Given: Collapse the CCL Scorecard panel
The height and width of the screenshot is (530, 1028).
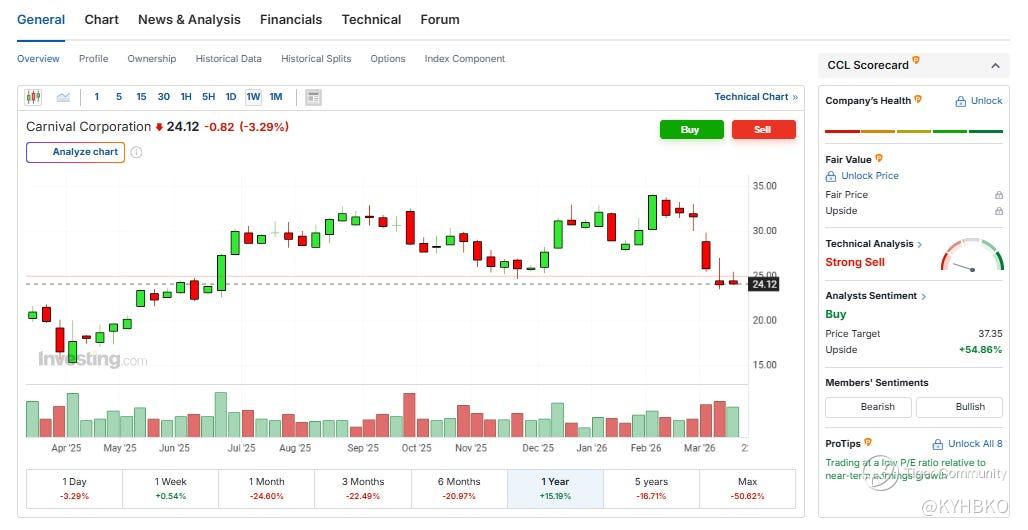Looking at the screenshot, I should (x=995, y=66).
